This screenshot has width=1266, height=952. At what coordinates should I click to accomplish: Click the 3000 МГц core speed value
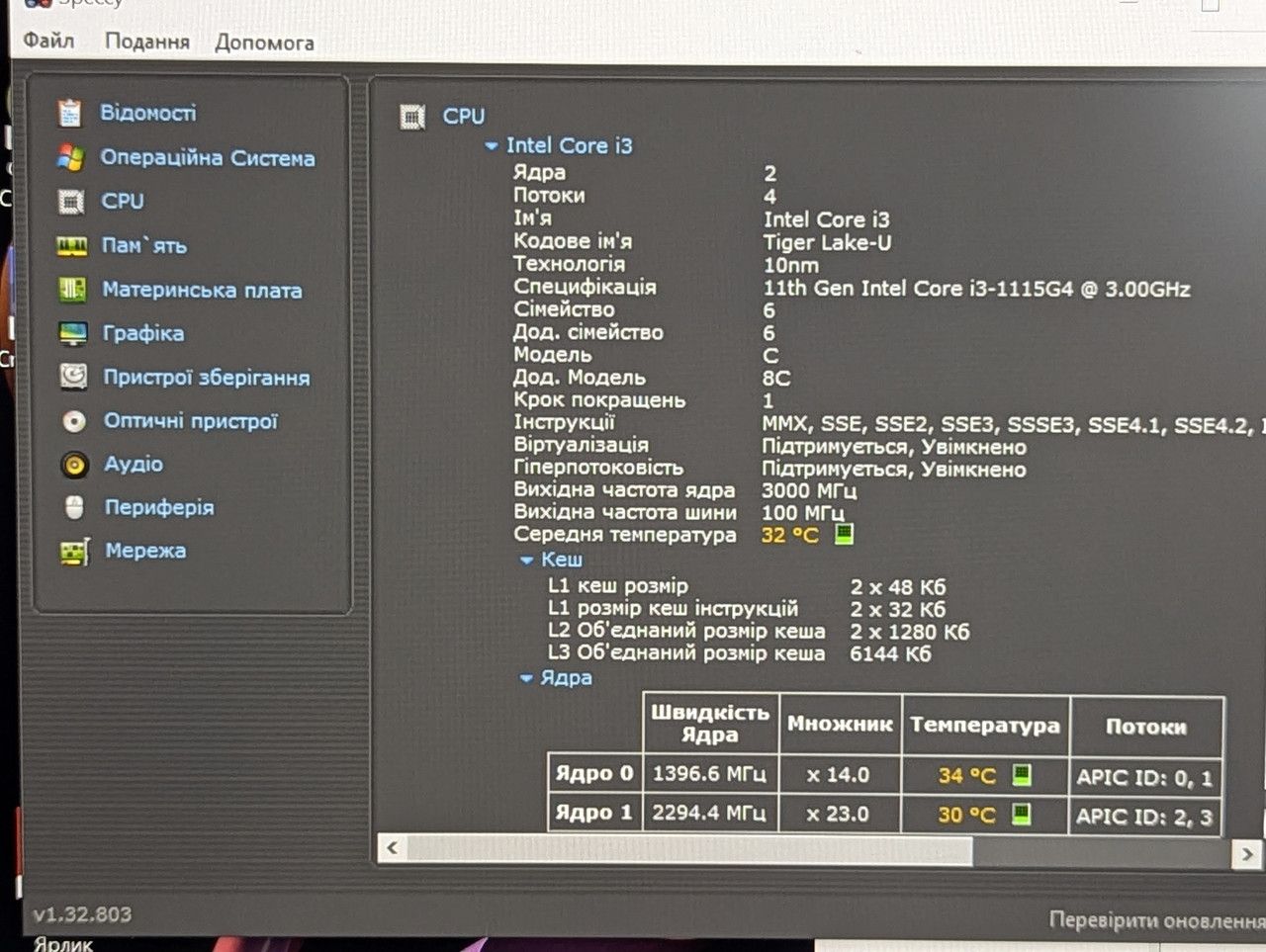pos(809,490)
